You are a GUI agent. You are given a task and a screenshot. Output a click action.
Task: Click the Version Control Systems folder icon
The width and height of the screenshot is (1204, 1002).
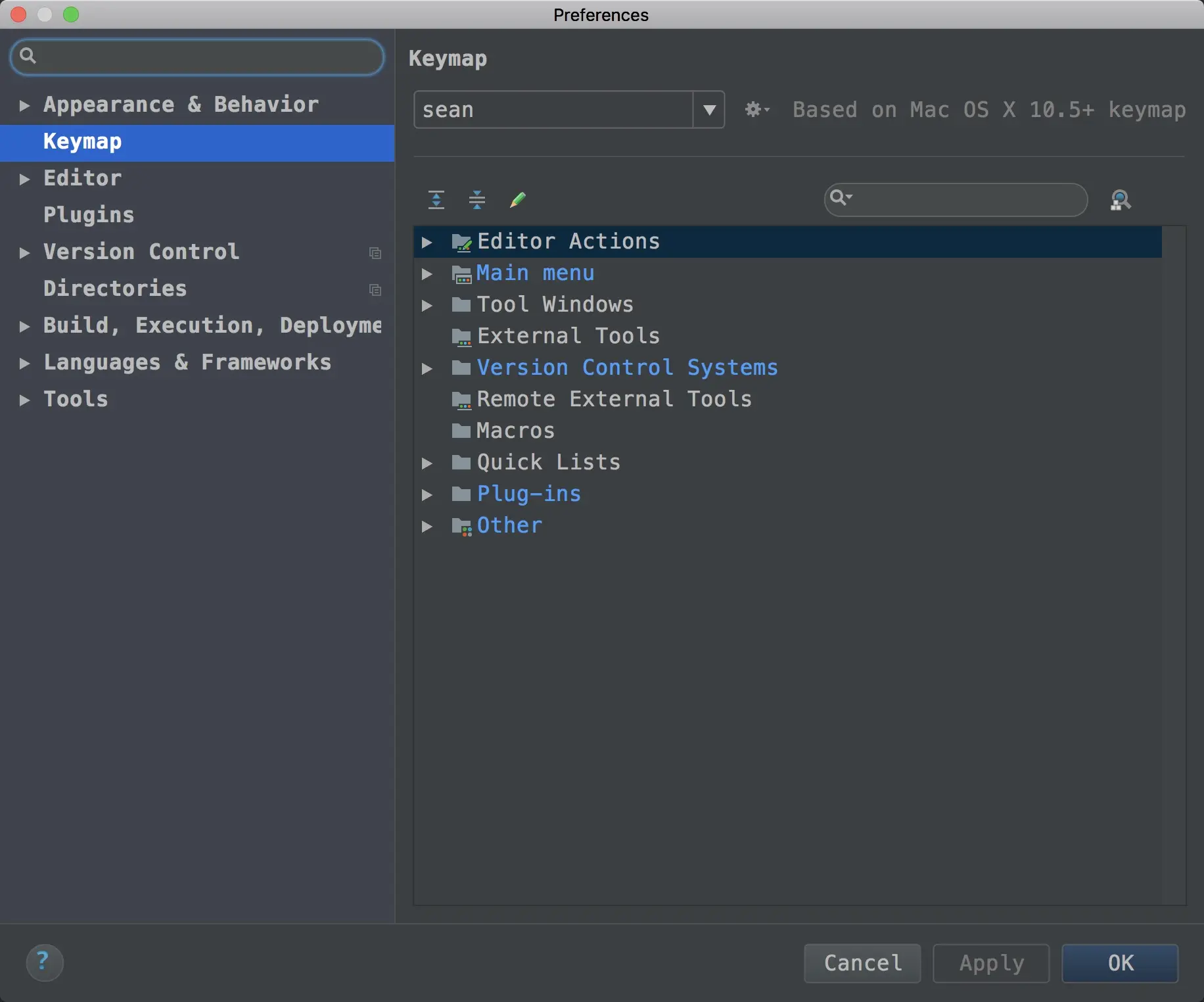coord(461,368)
